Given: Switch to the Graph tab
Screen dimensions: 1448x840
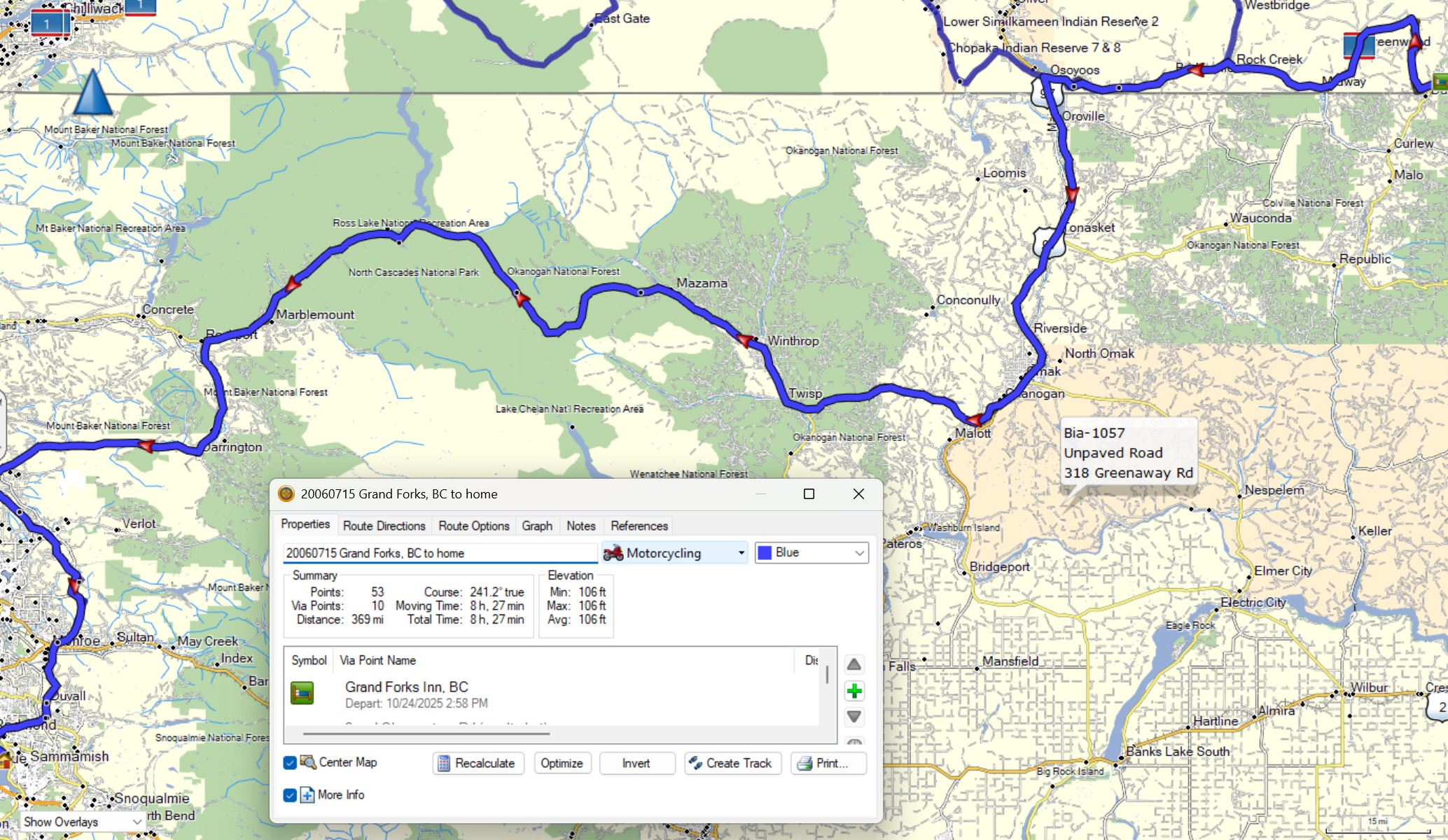Looking at the screenshot, I should (x=536, y=526).
